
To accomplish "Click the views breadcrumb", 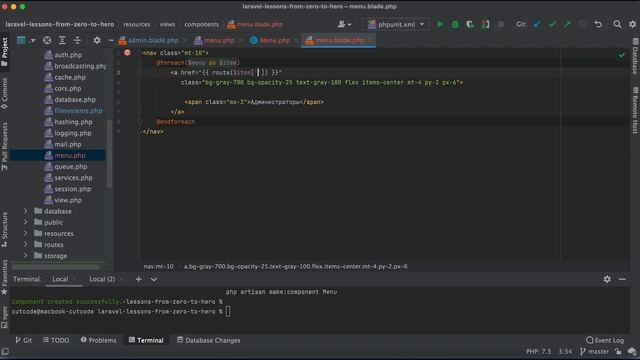I will [167, 24].
